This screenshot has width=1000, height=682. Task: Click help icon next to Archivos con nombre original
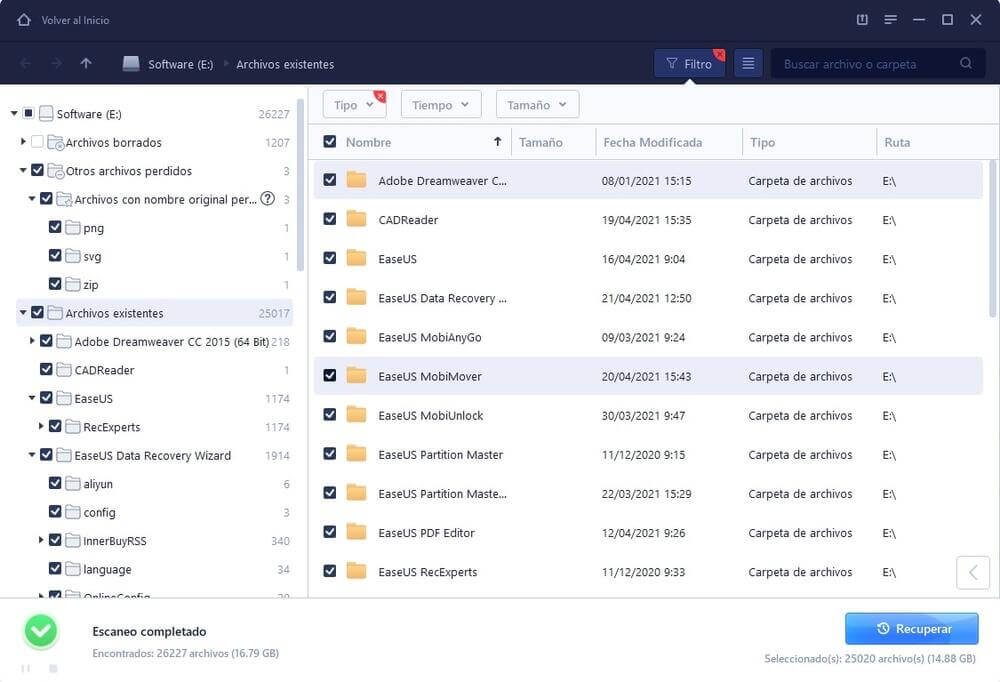(268, 198)
